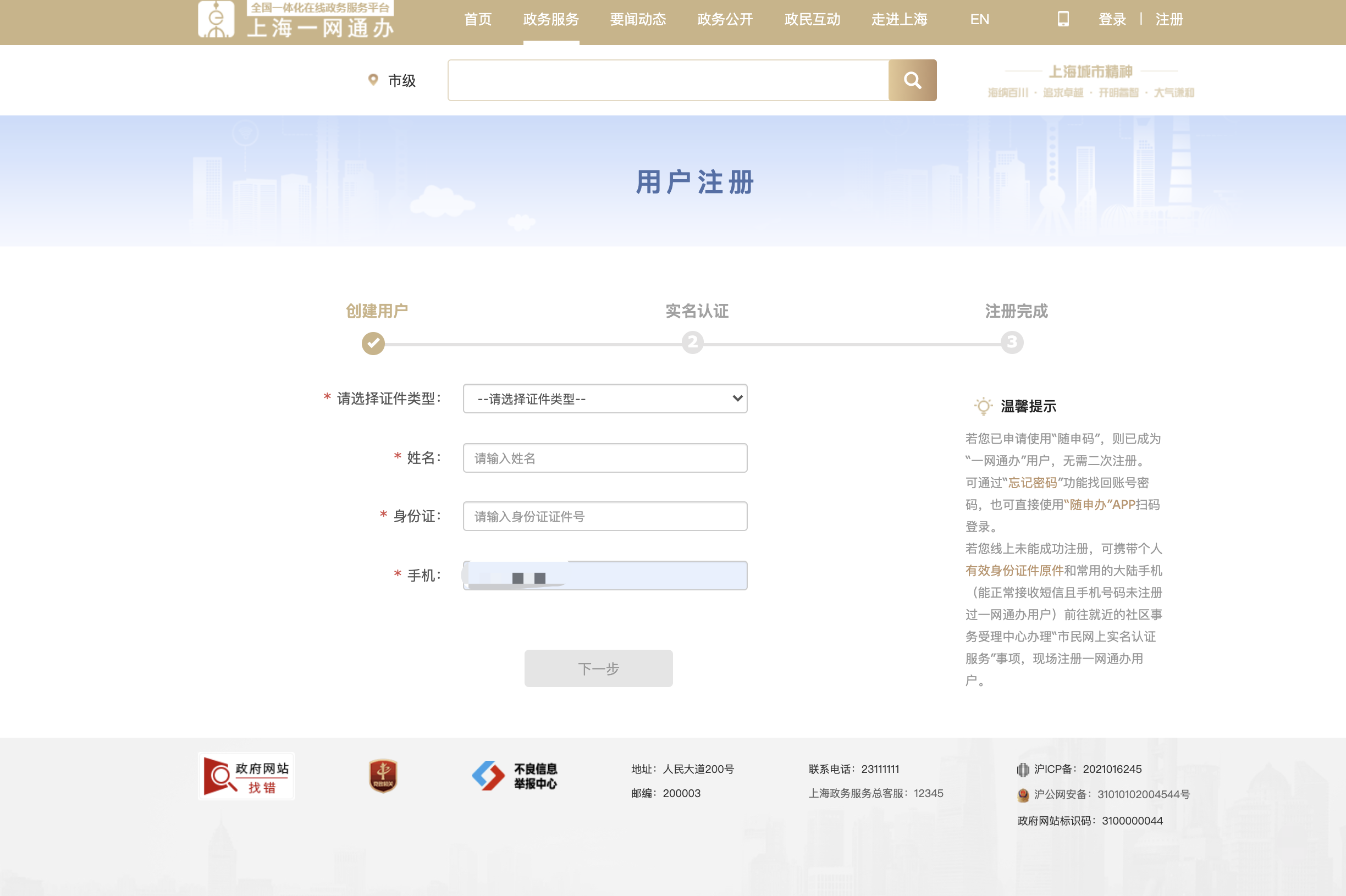Click the 登录 link
Image resolution: width=1346 pixels, height=896 pixels.
(x=1112, y=19)
